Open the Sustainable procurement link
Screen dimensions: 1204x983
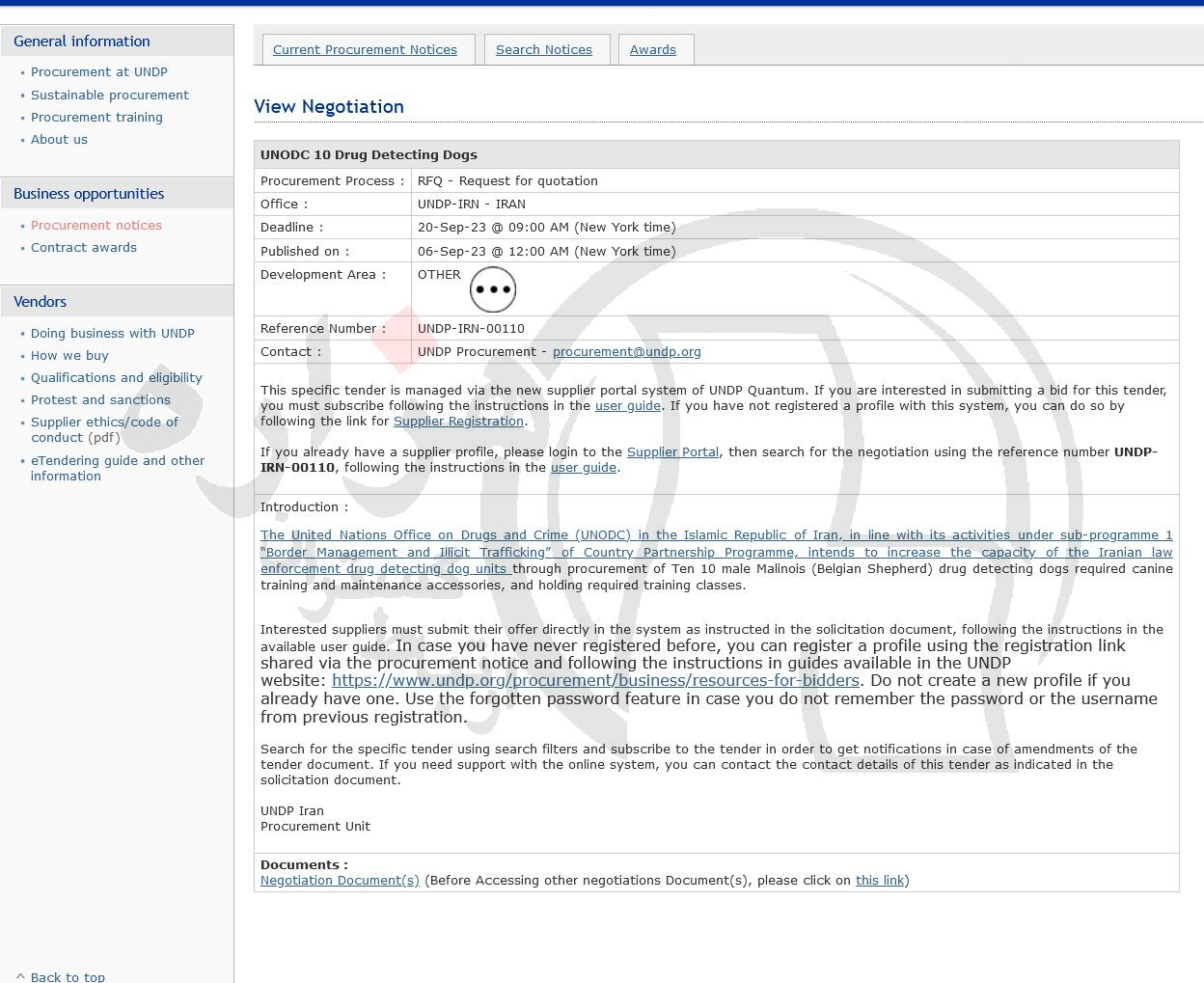109,96
